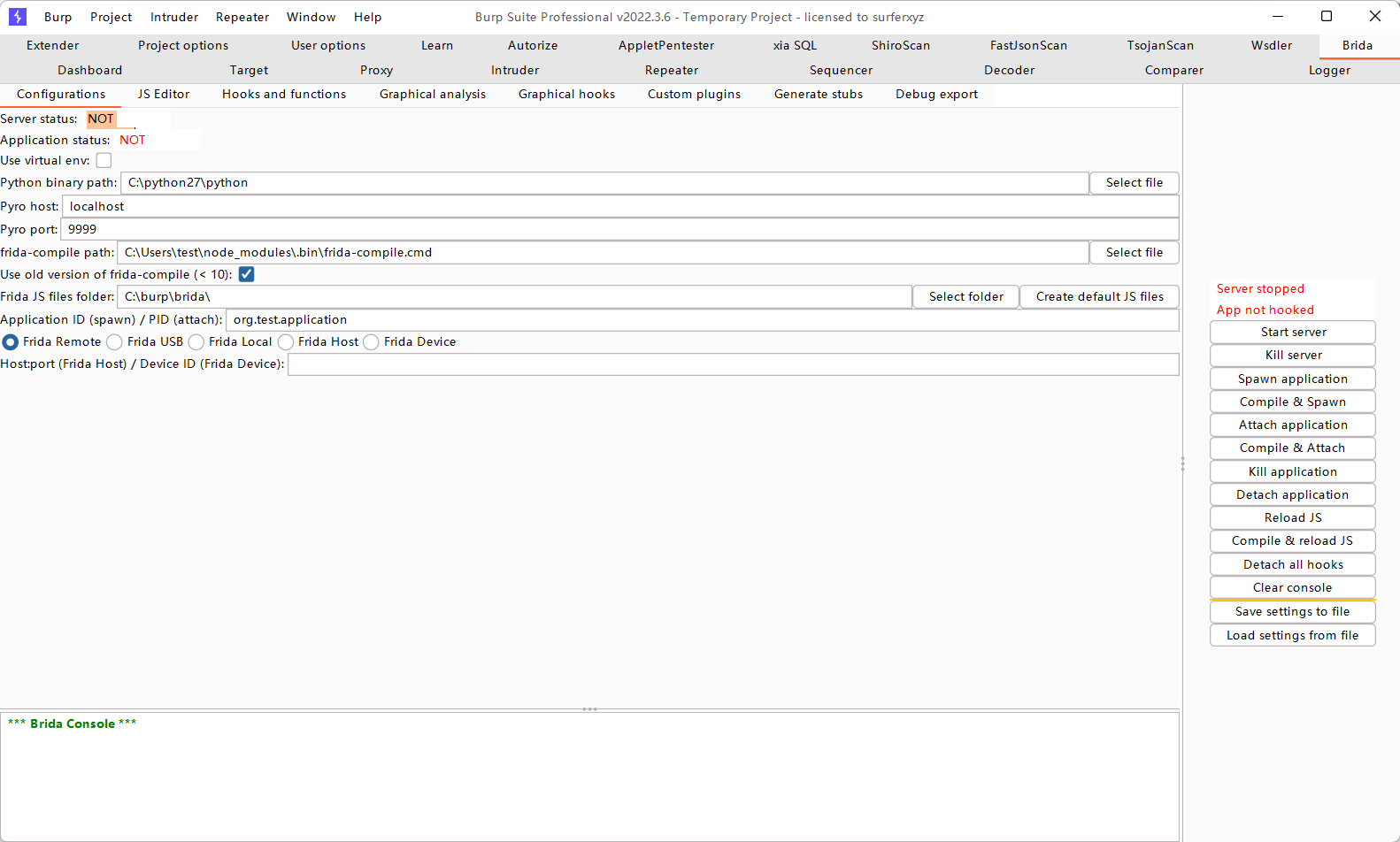1400x842 pixels.
Task: Open the Window menu
Action: pyautogui.click(x=312, y=17)
